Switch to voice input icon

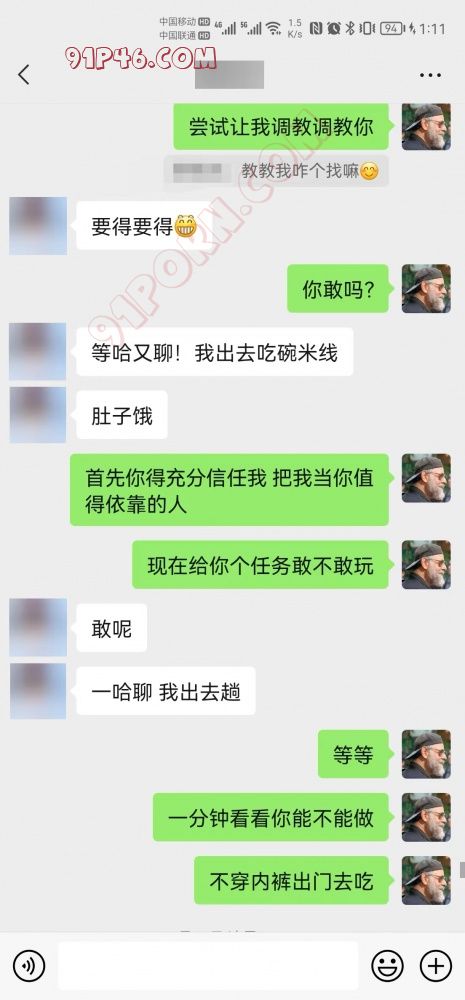pos(29,966)
